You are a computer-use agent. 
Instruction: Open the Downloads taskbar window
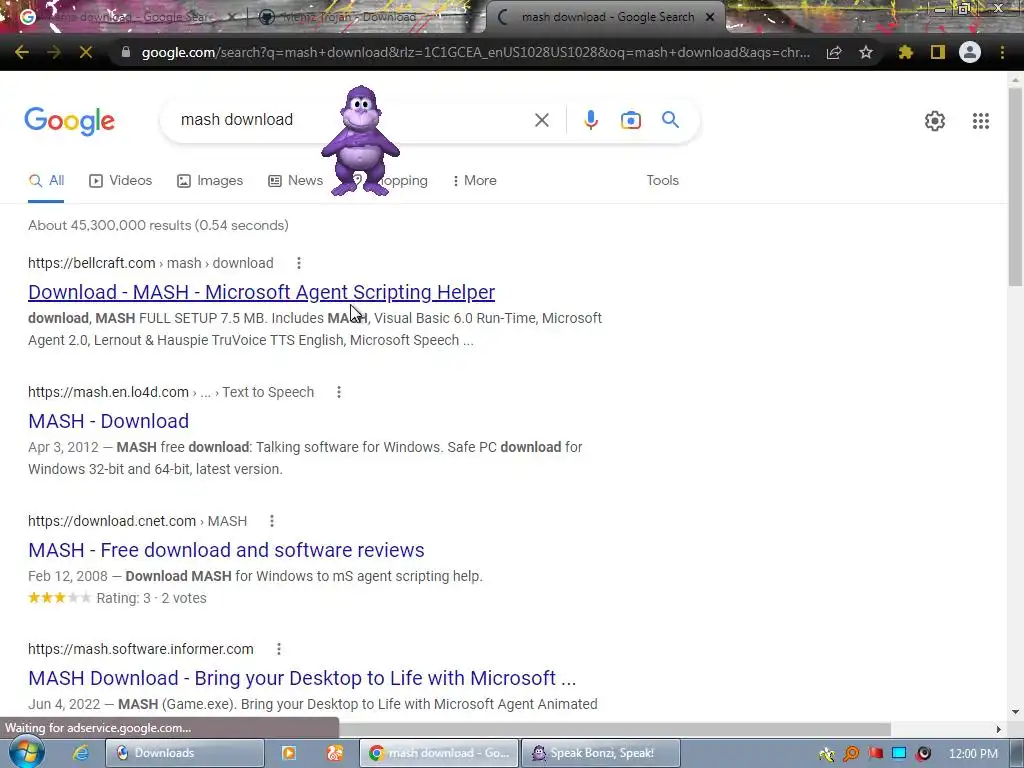click(184, 753)
